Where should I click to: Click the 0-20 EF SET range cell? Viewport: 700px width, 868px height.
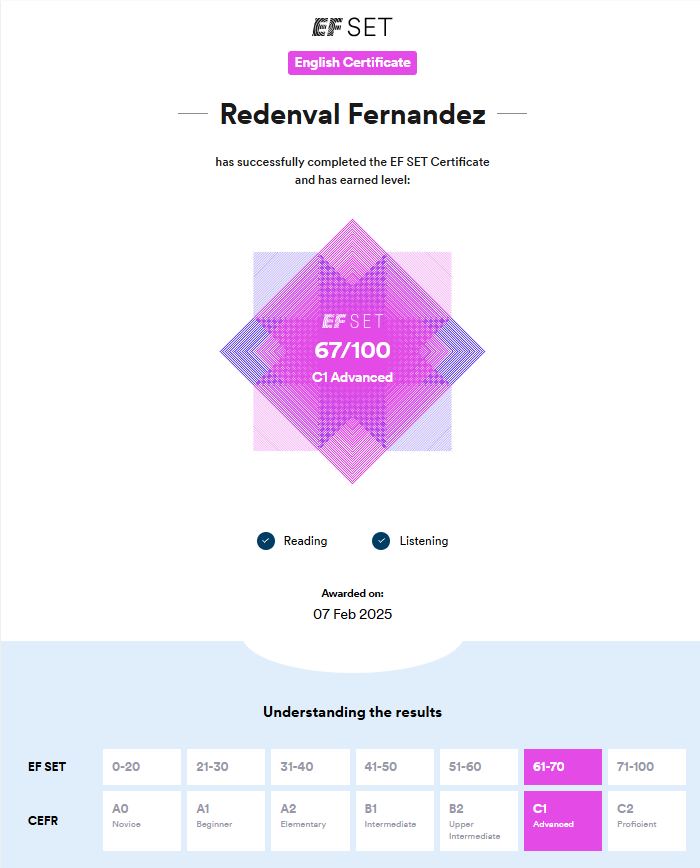pyautogui.click(x=141, y=767)
